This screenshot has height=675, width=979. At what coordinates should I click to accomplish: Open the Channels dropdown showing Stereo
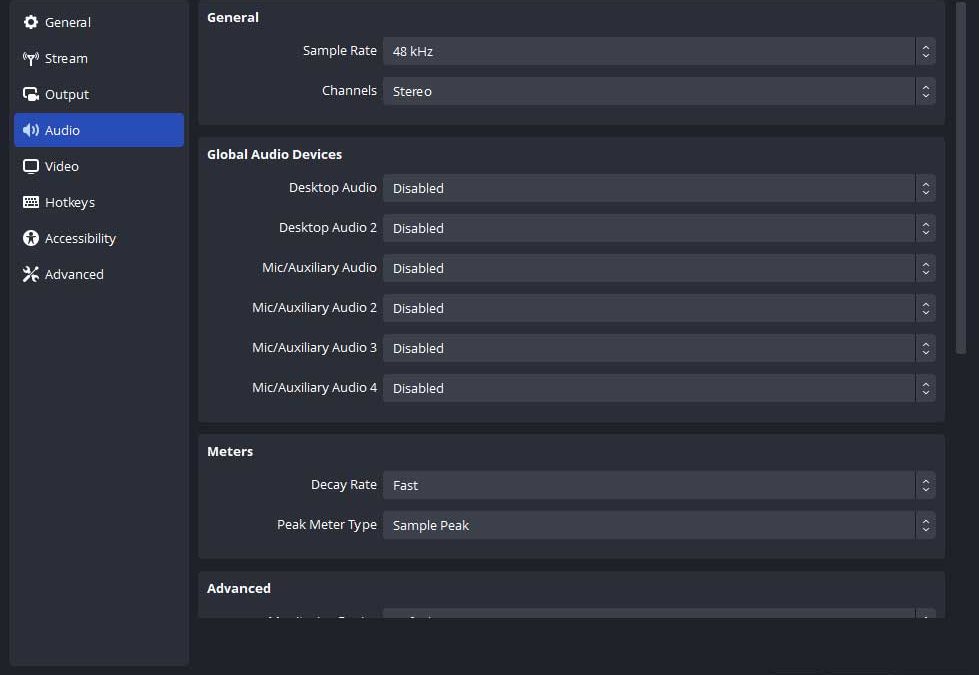658,91
